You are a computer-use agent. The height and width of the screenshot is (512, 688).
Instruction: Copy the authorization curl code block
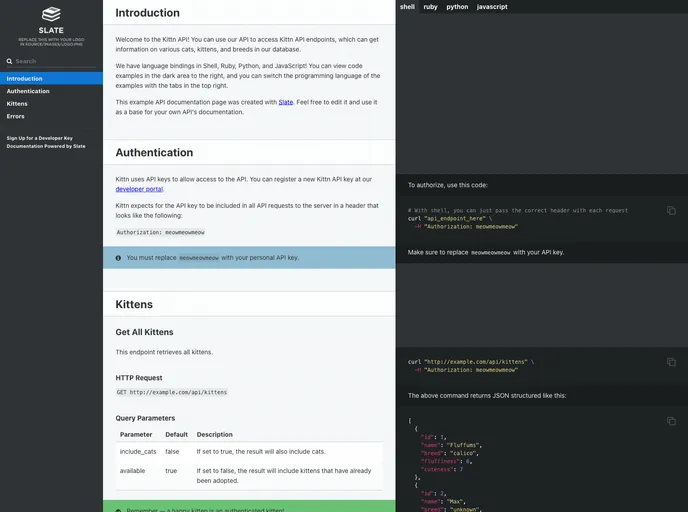click(x=671, y=210)
